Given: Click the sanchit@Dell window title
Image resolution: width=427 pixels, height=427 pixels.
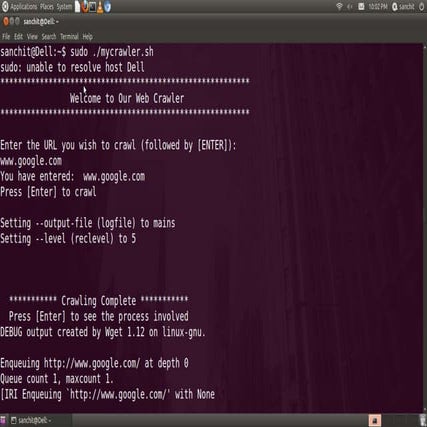Looking at the screenshot, I should click(x=41, y=22).
